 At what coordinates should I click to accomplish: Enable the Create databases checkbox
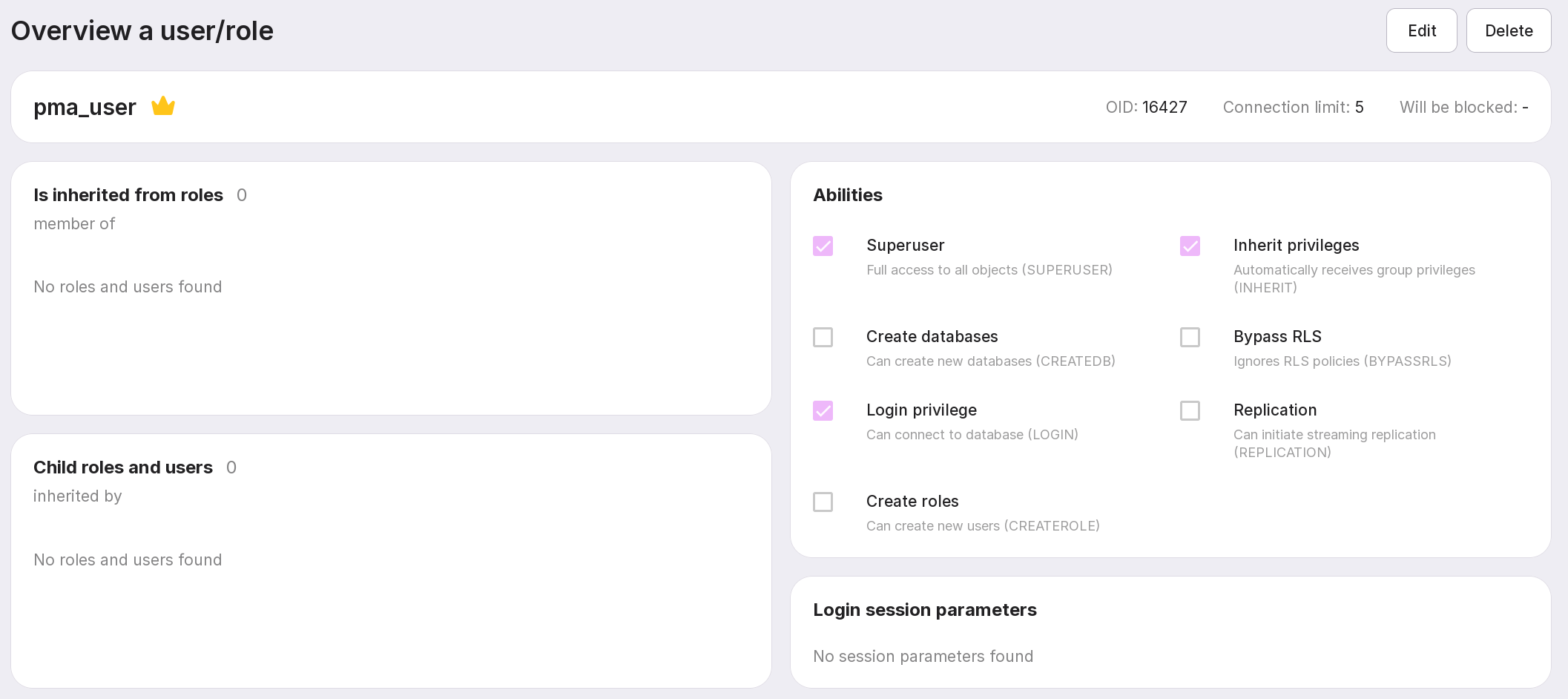tap(823, 338)
